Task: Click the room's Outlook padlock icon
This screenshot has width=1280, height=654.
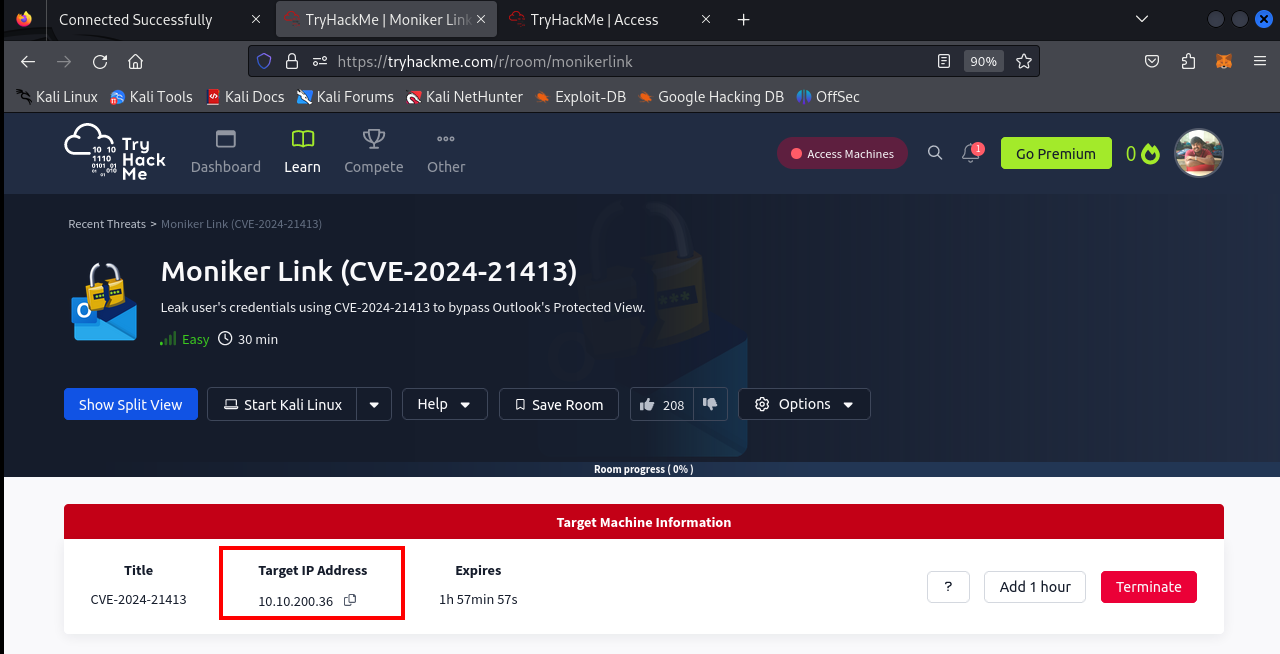Action: 104,301
